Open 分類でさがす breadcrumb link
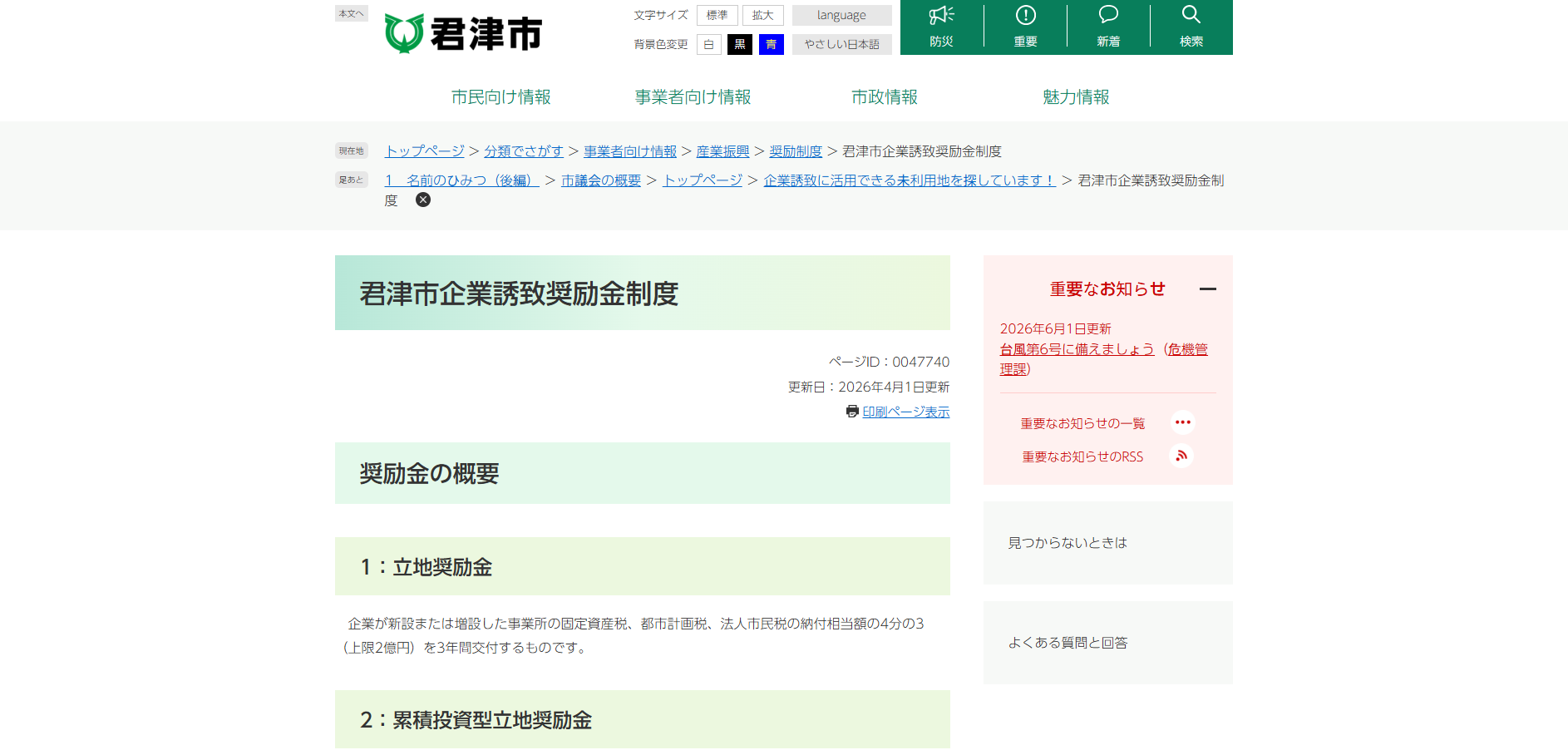This screenshot has width=1568, height=750. [x=524, y=150]
